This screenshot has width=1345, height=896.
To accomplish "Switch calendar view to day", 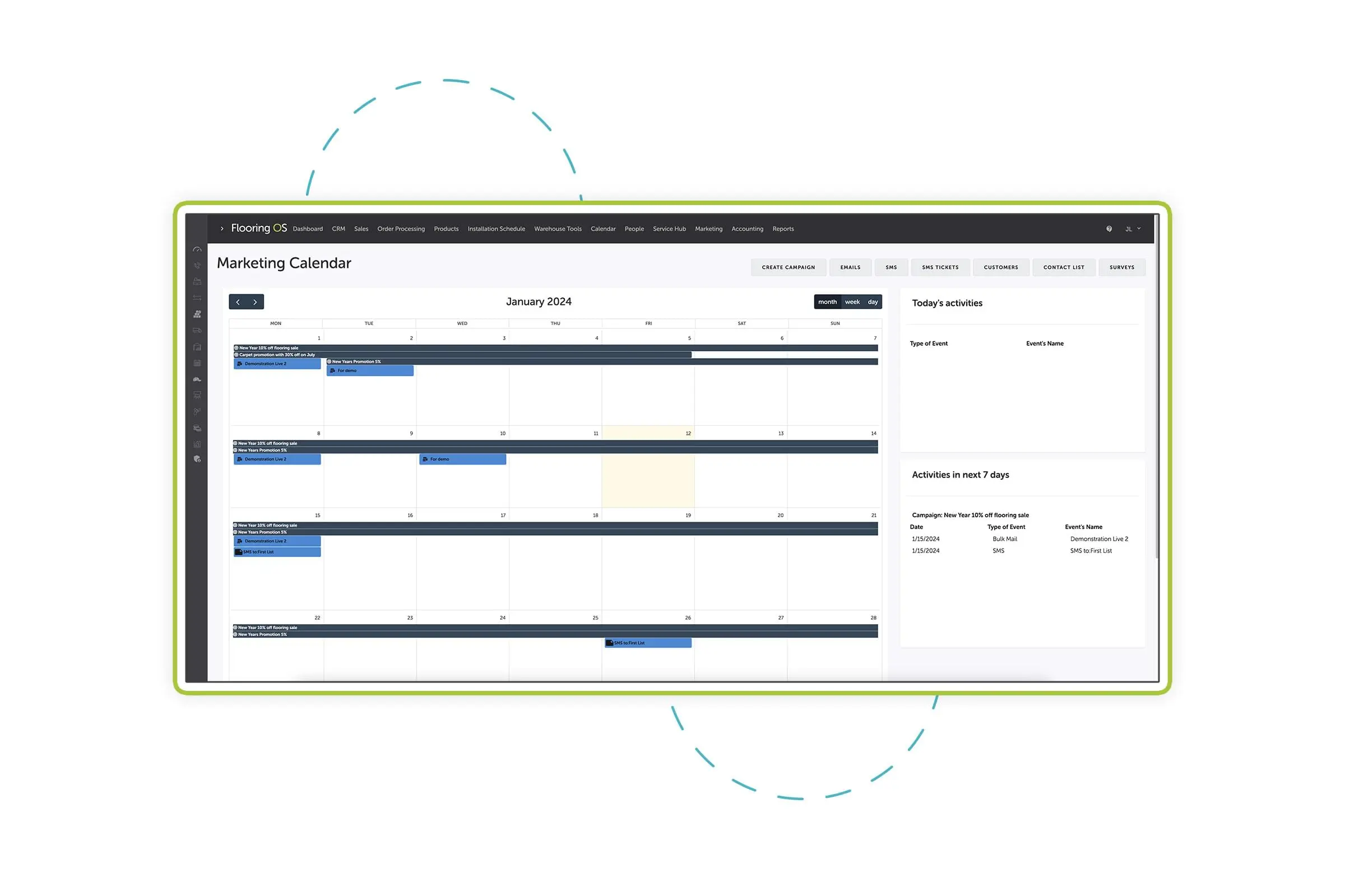I will pos(873,301).
